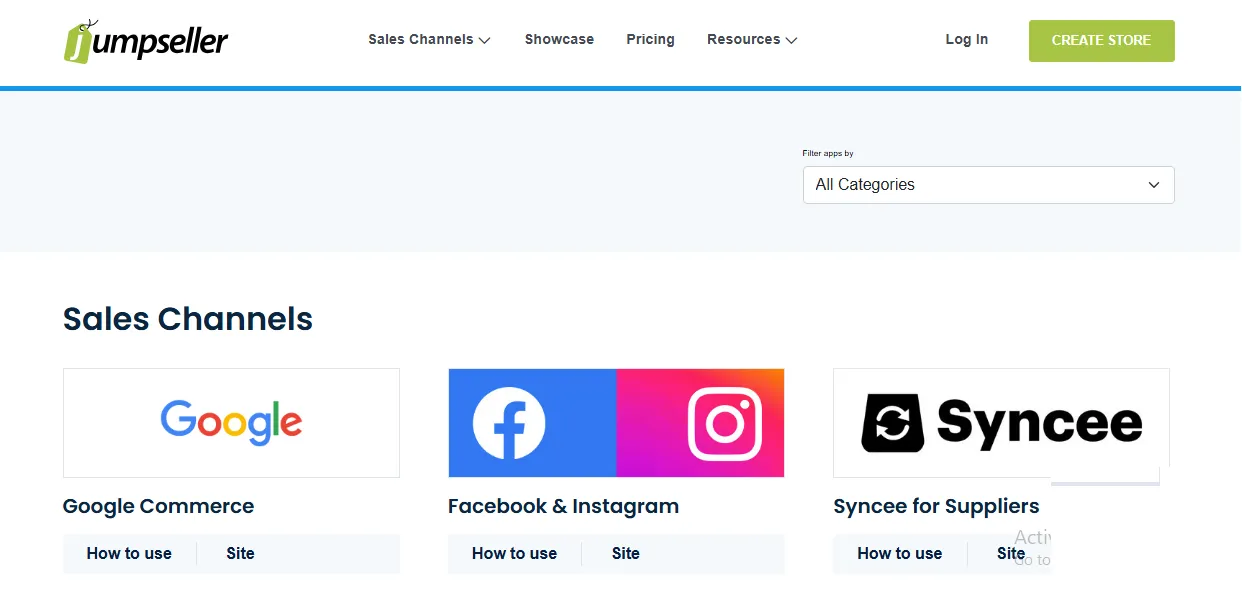The width and height of the screenshot is (1242, 594).
Task: Click the Jumpseller logo
Action: click(146, 41)
